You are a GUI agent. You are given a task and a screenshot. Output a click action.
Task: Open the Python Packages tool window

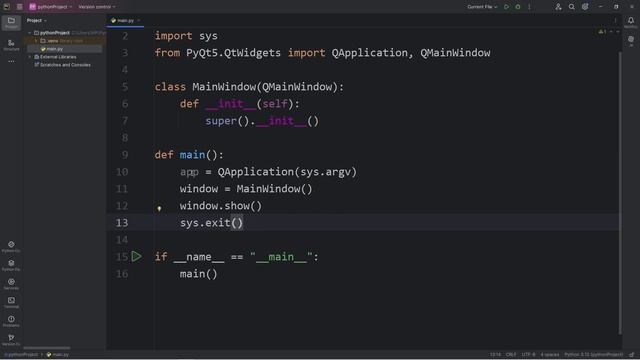coord(11,265)
